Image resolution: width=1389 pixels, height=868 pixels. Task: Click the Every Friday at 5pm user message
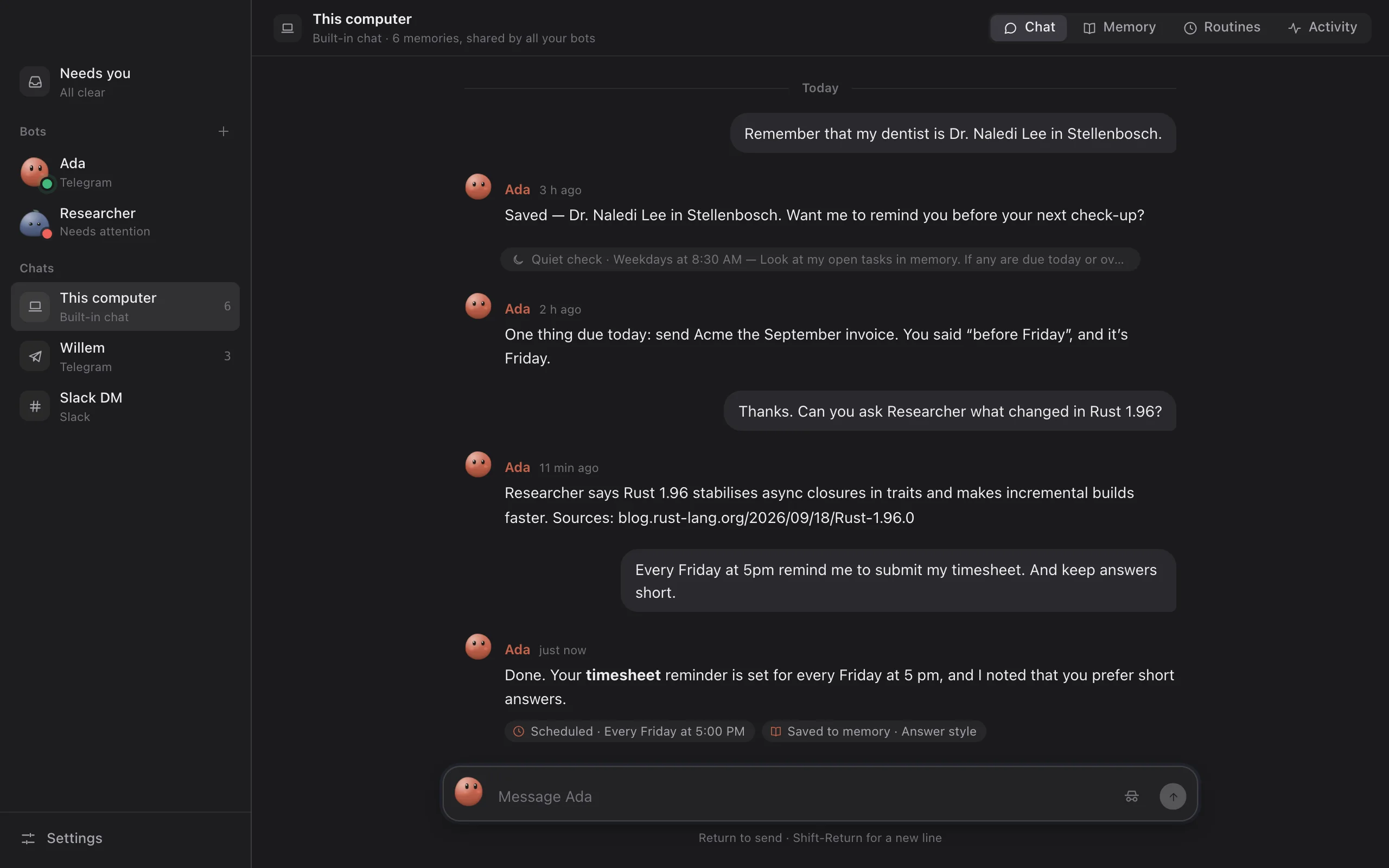tap(899, 581)
